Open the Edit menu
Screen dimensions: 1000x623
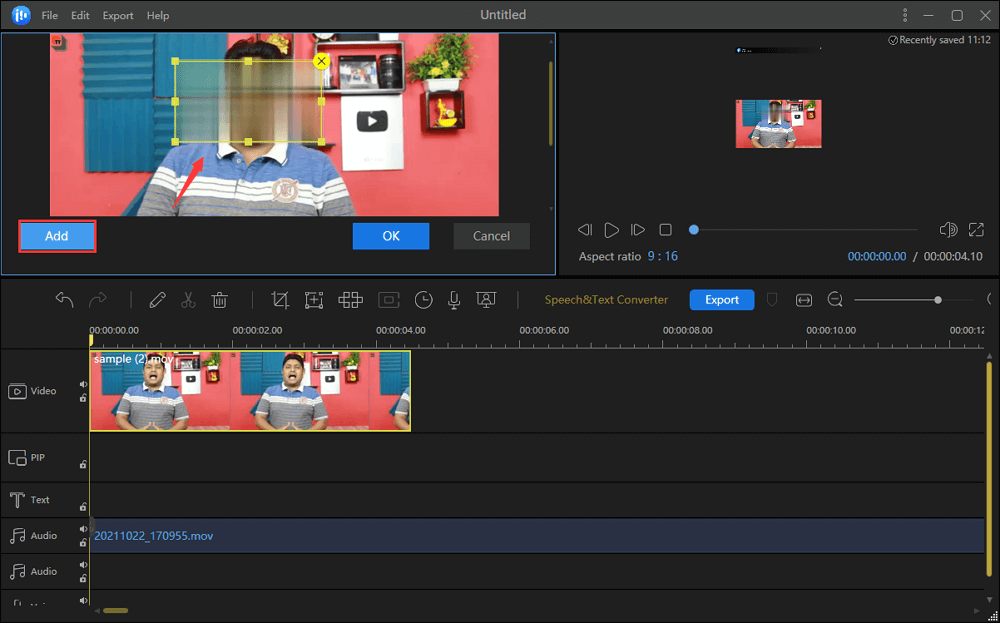pos(80,16)
